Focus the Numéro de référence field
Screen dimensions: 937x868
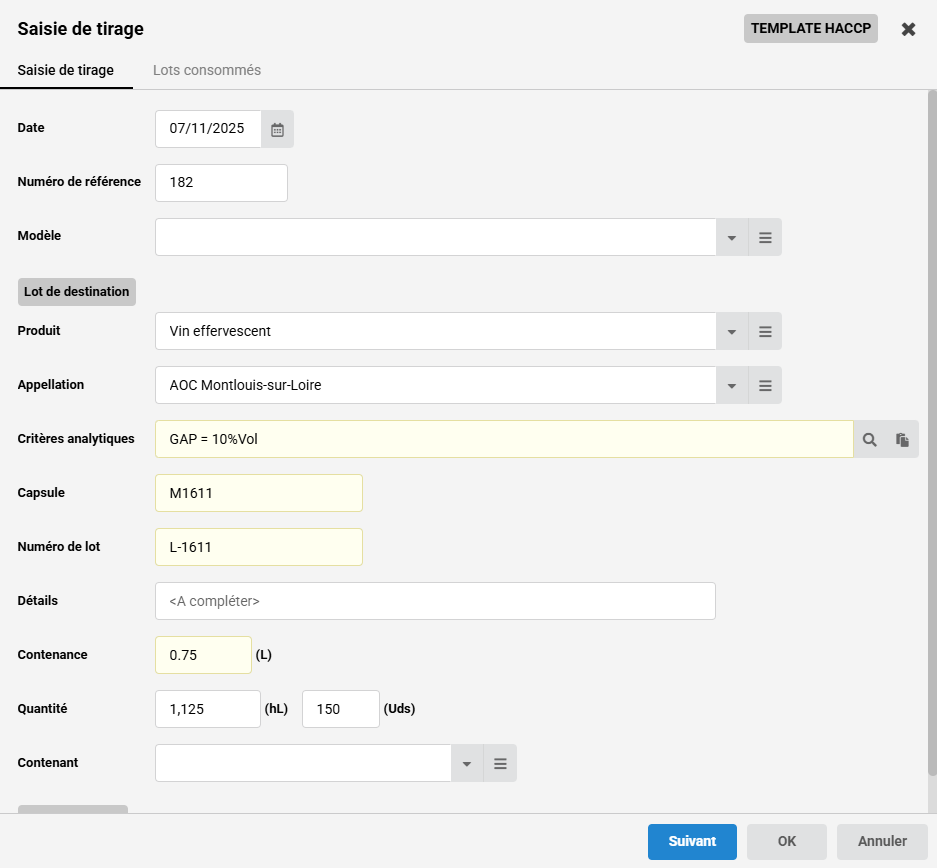click(x=221, y=183)
